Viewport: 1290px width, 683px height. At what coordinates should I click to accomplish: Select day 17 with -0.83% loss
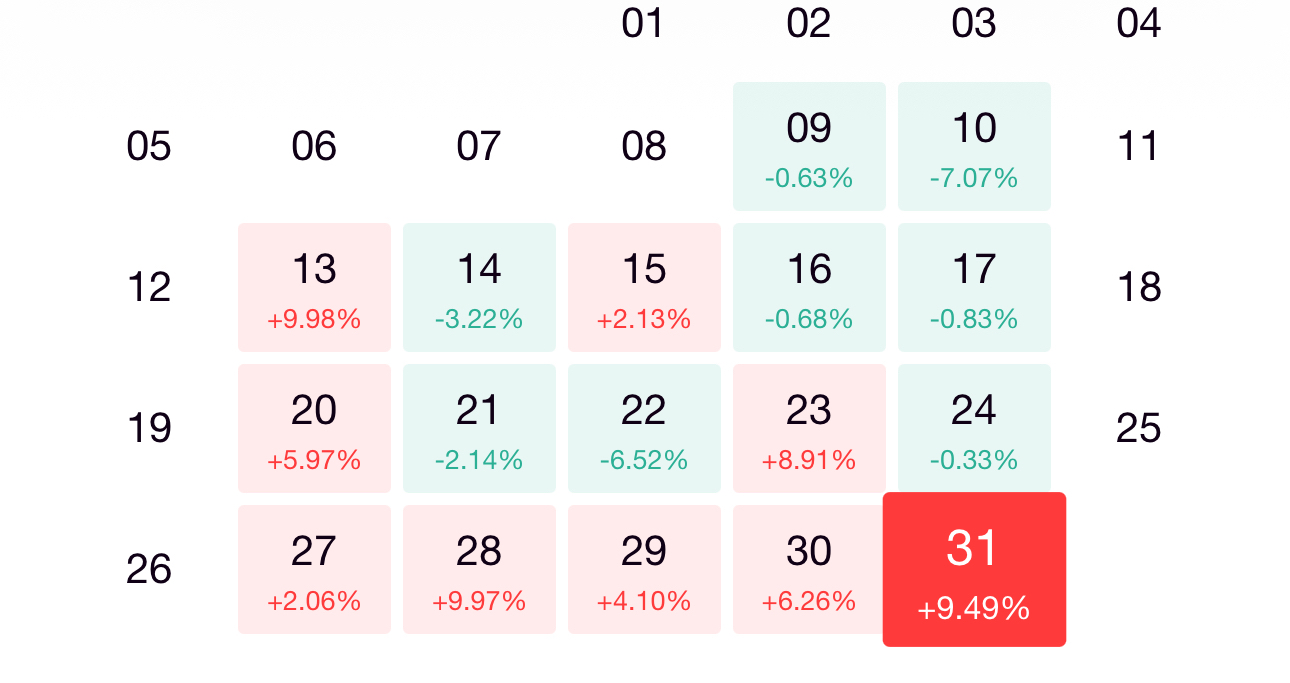pyautogui.click(x=974, y=288)
